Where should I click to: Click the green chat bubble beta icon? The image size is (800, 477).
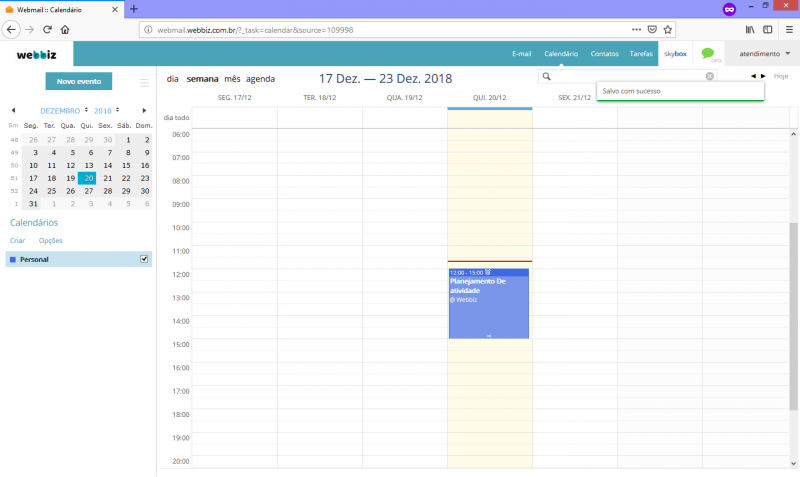(708, 53)
